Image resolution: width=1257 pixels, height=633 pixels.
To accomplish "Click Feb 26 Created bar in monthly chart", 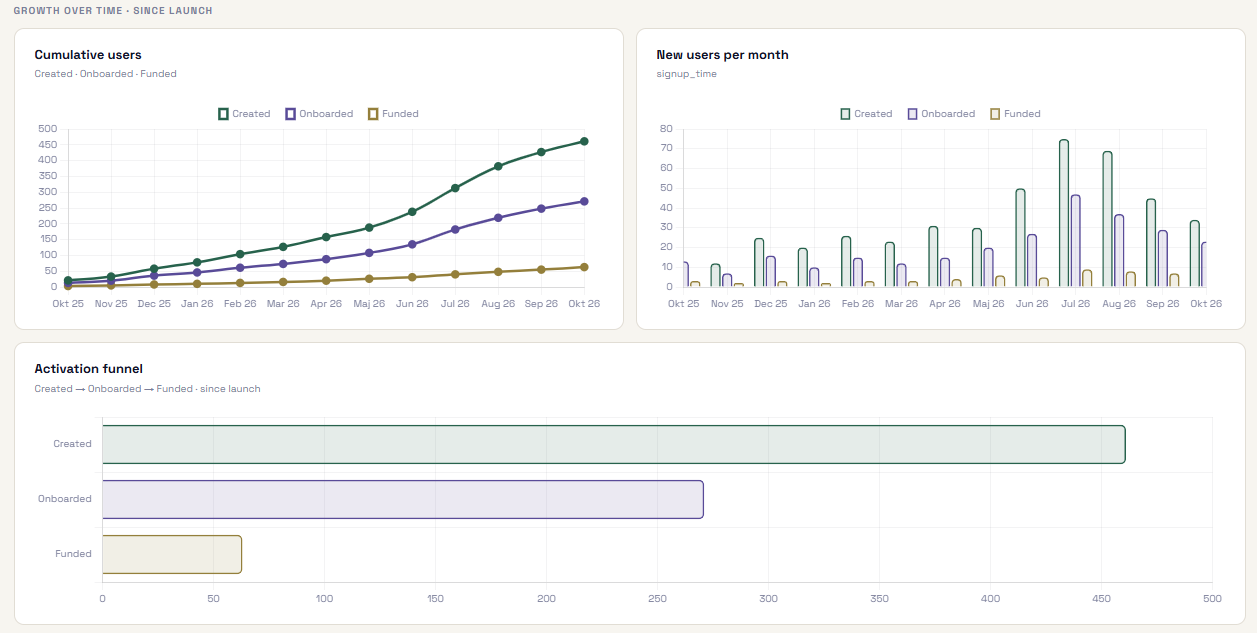I will click(x=846, y=262).
